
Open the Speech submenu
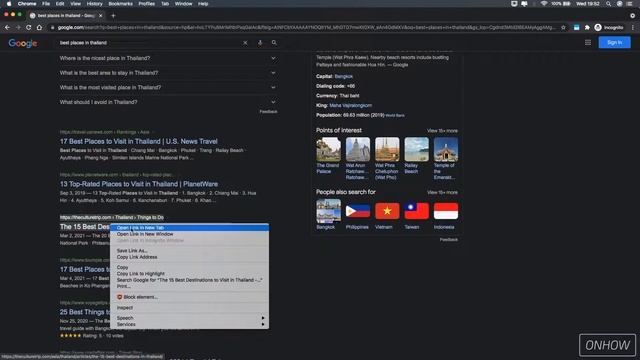point(189,318)
